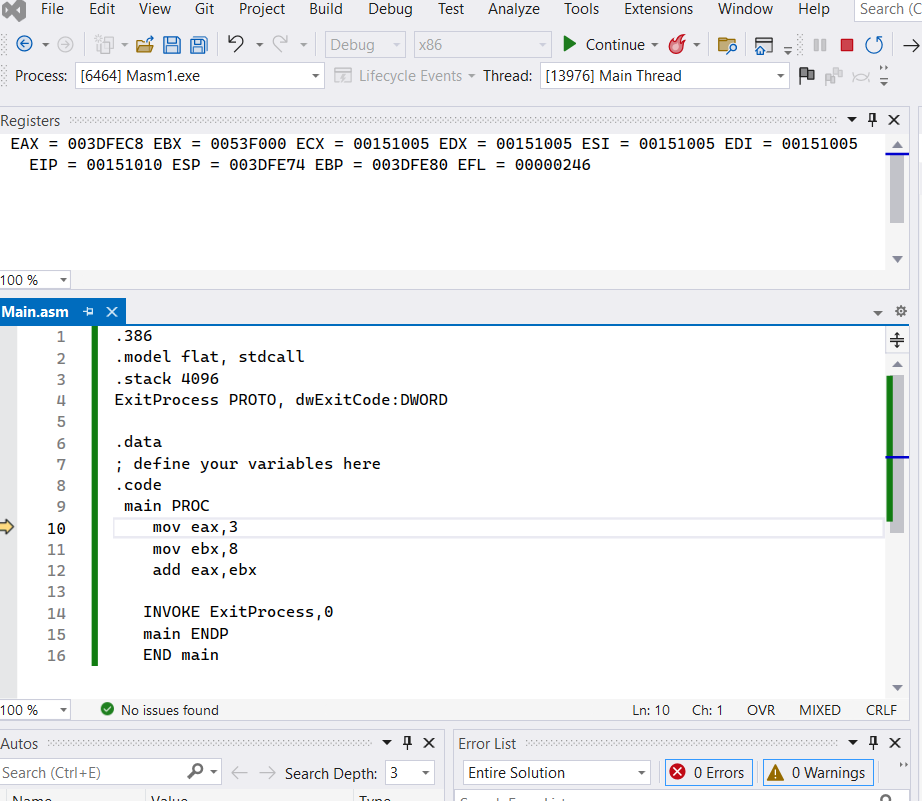Close the Registers panel
The width and height of the screenshot is (922, 801).
(894, 120)
